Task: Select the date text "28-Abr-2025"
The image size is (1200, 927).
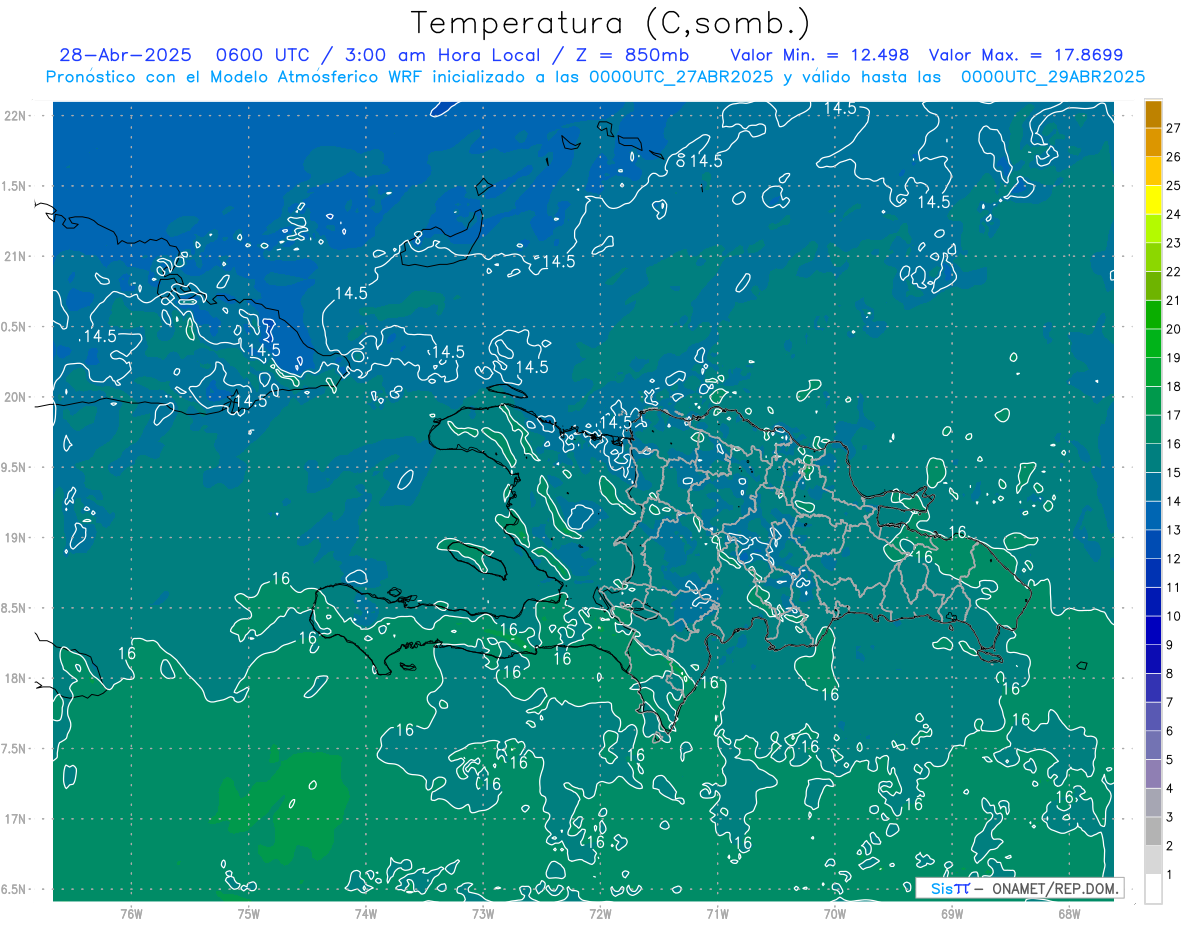Action: 125,55
